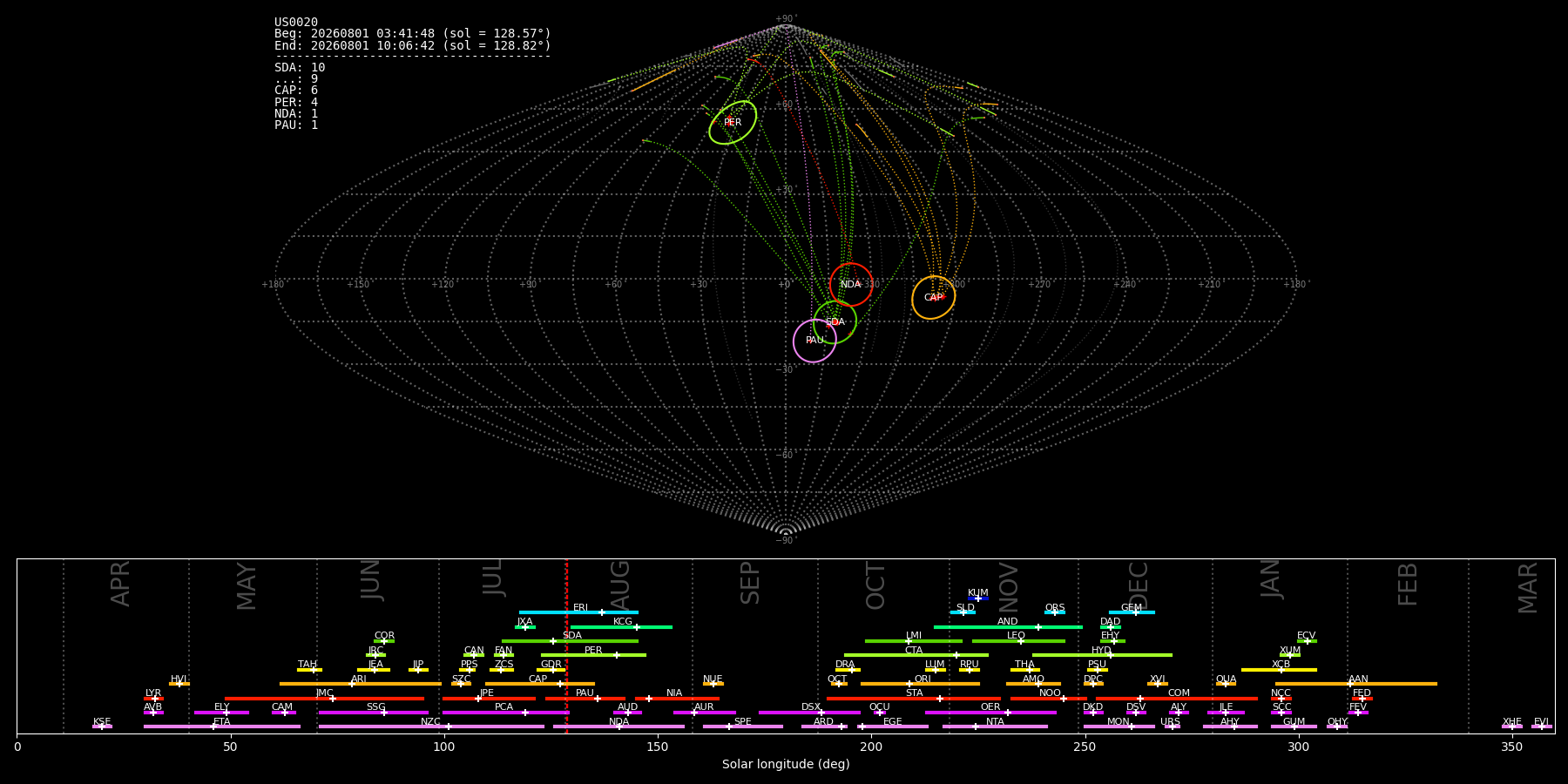Select the ERI cyan shower bar
This screenshot has height=784, width=1568.
pyautogui.click(x=578, y=612)
